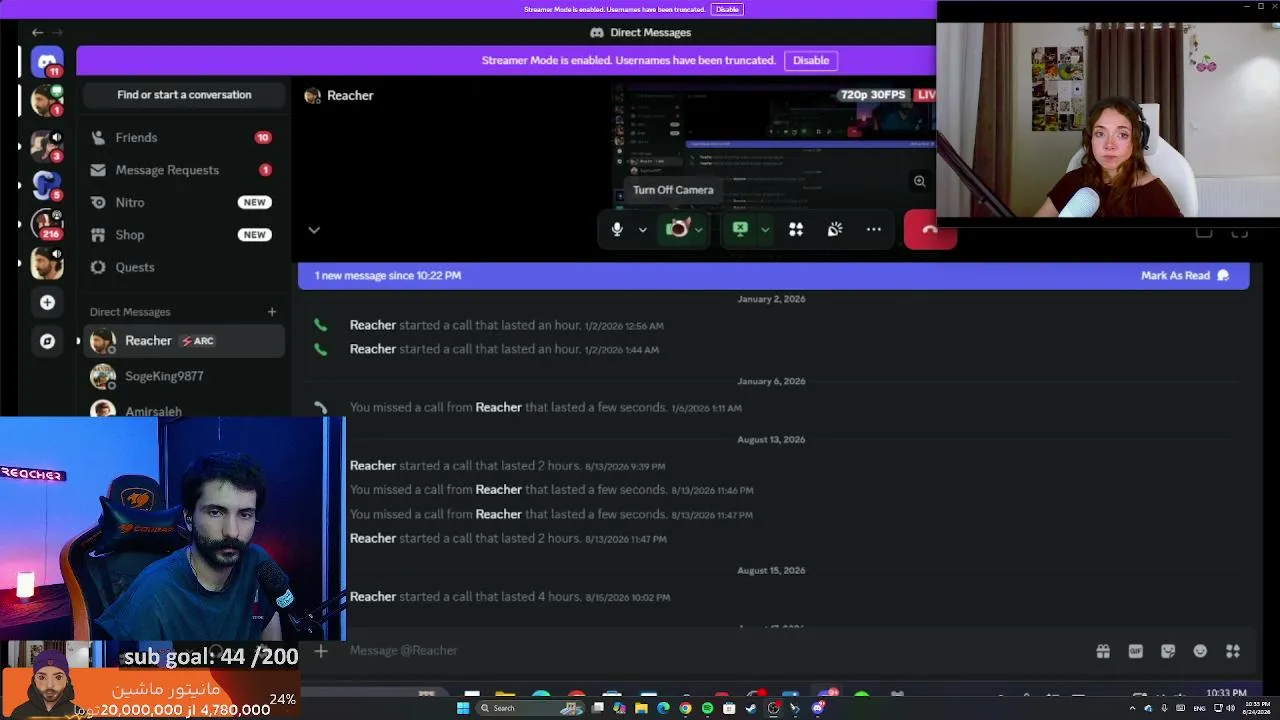Mark new messages as read
Screen dimensions: 1280x720
coord(1185,275)
